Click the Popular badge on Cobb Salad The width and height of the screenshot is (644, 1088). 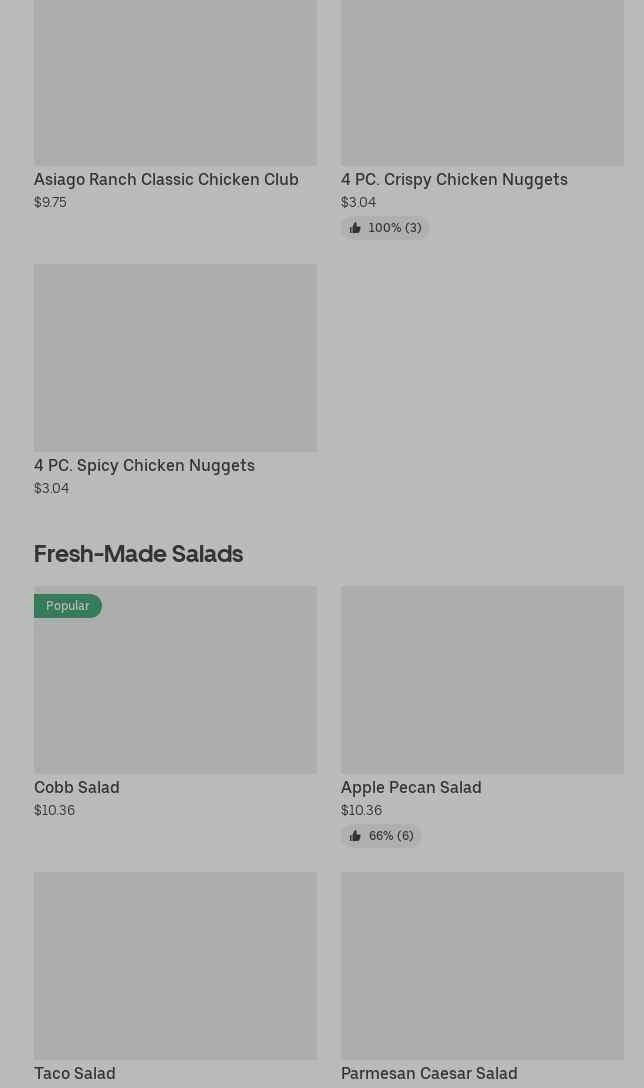click(x=67, y=606)
